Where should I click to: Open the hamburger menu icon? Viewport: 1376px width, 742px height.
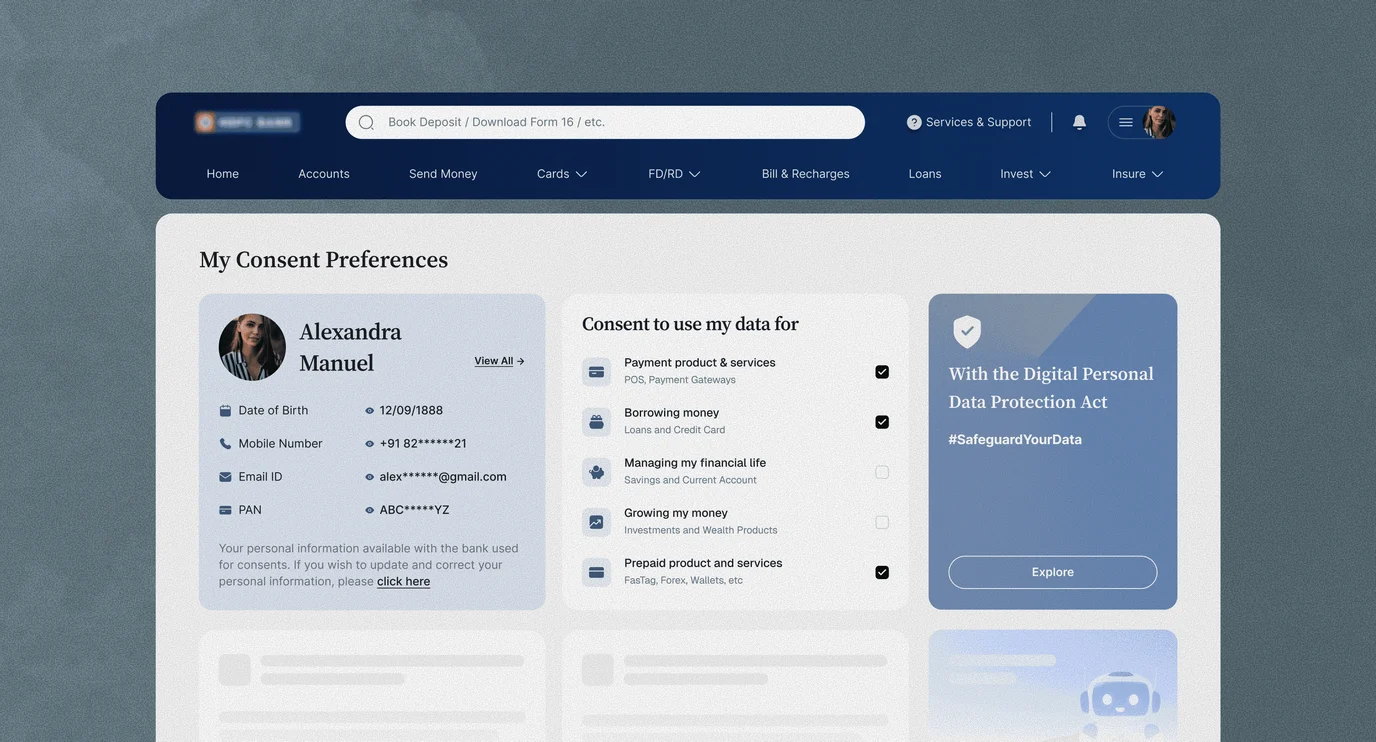coord(1126,122)
